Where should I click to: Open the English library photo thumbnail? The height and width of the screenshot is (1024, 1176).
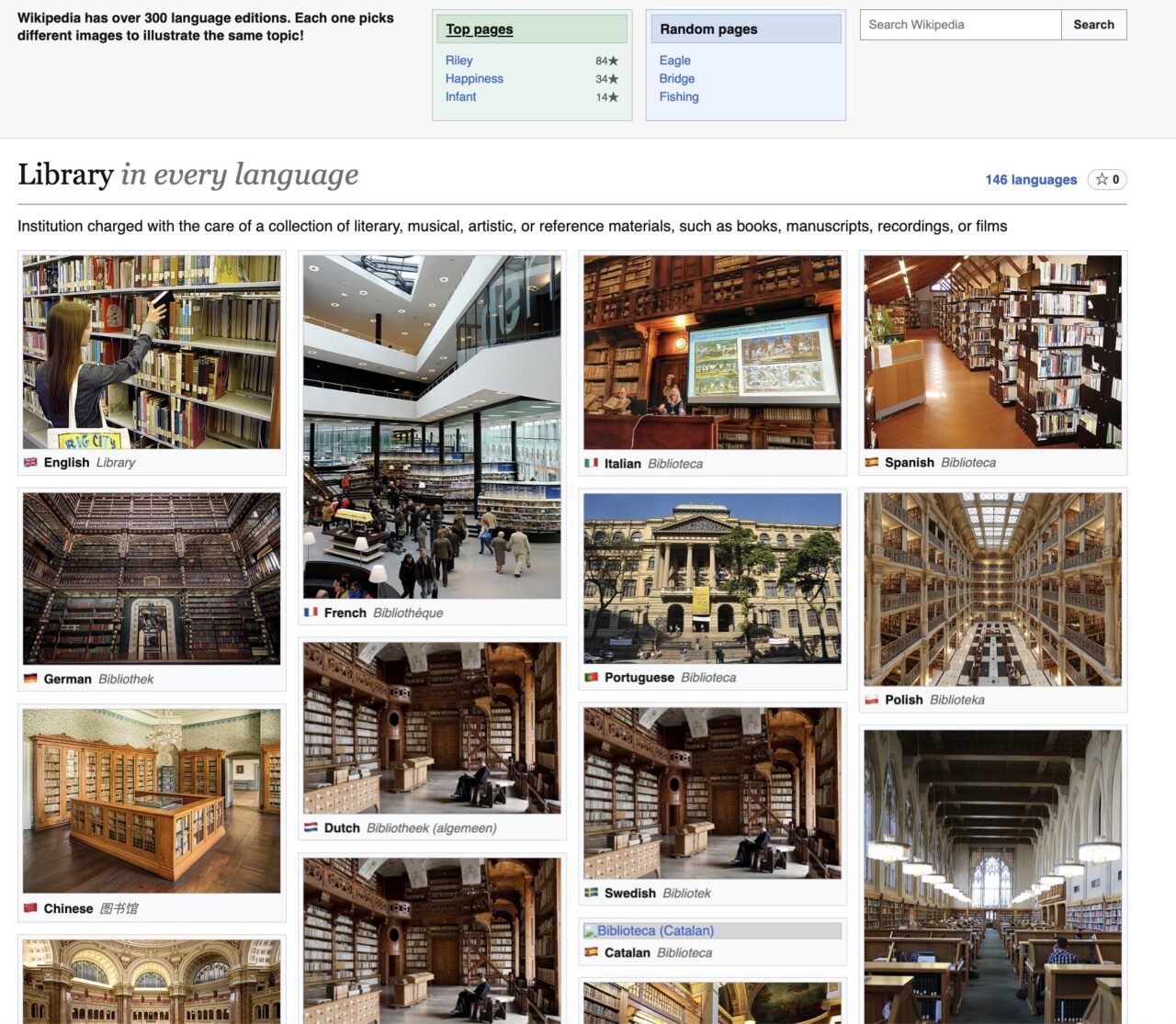(152, 352)
